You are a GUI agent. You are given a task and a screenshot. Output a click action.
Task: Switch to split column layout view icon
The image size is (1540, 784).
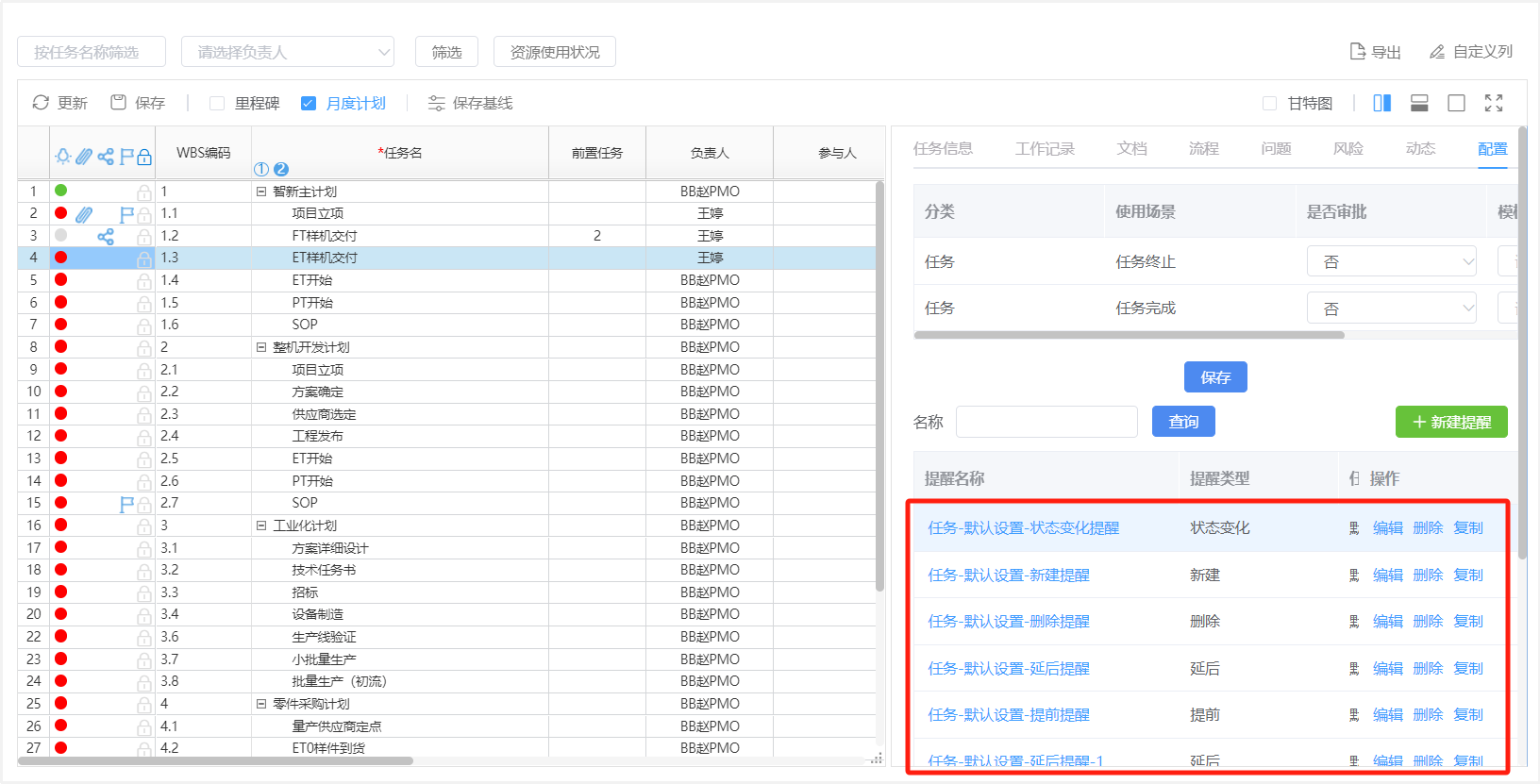click(1381, 103)
